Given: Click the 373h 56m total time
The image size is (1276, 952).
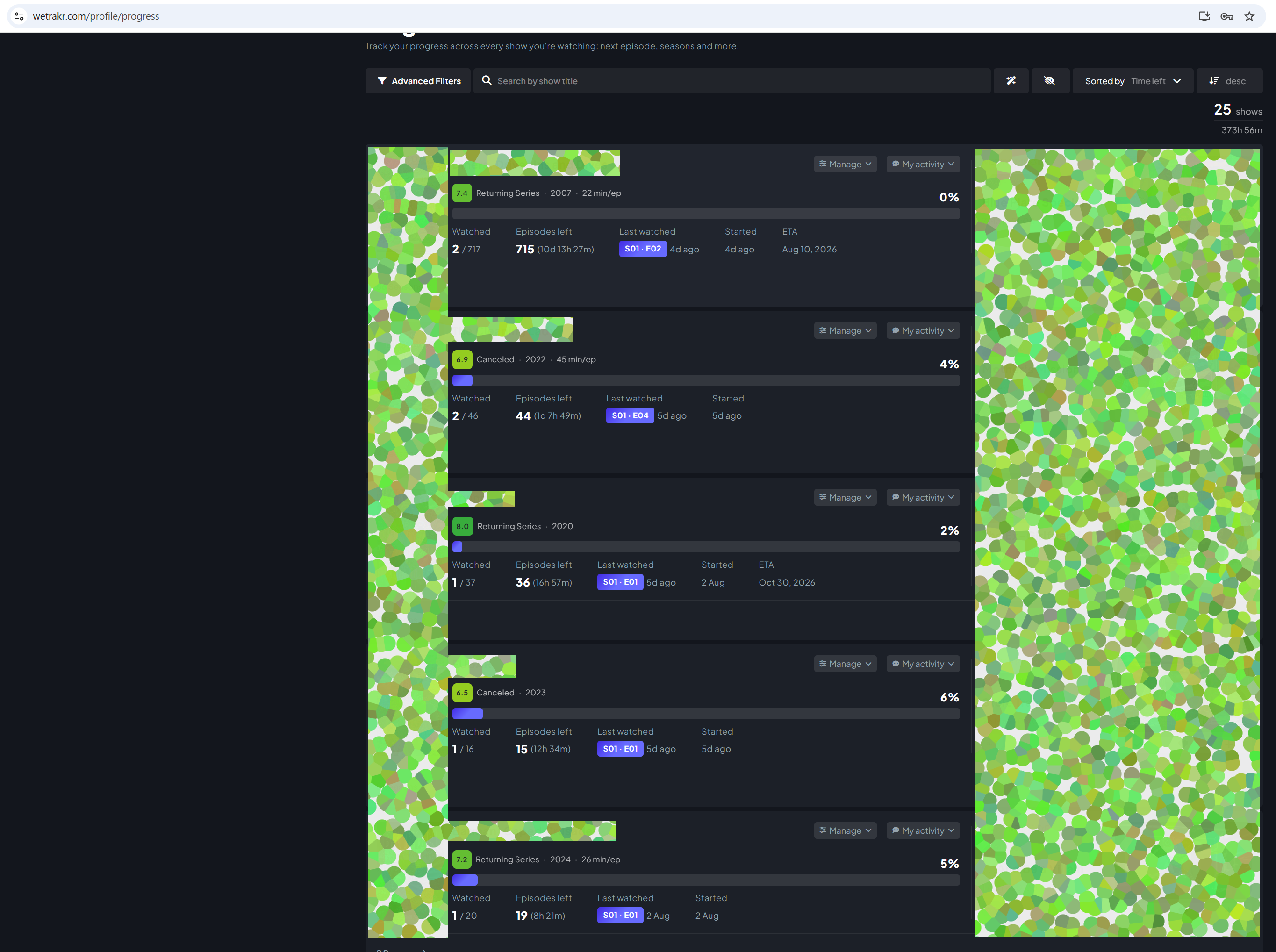Looking at the screenshot, I should [x=1241, y=130].
